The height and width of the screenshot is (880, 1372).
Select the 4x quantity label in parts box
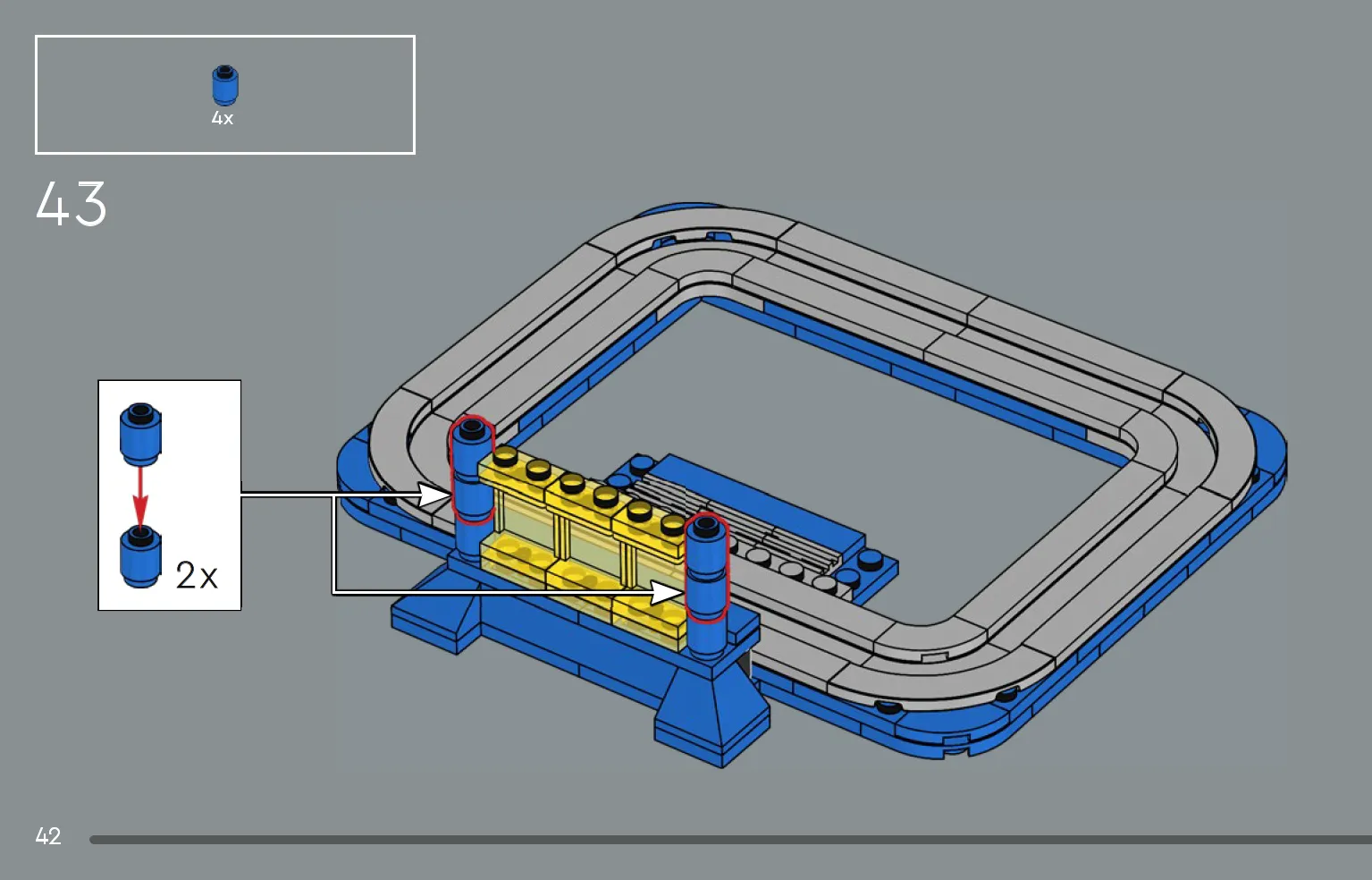coord(223,118)
